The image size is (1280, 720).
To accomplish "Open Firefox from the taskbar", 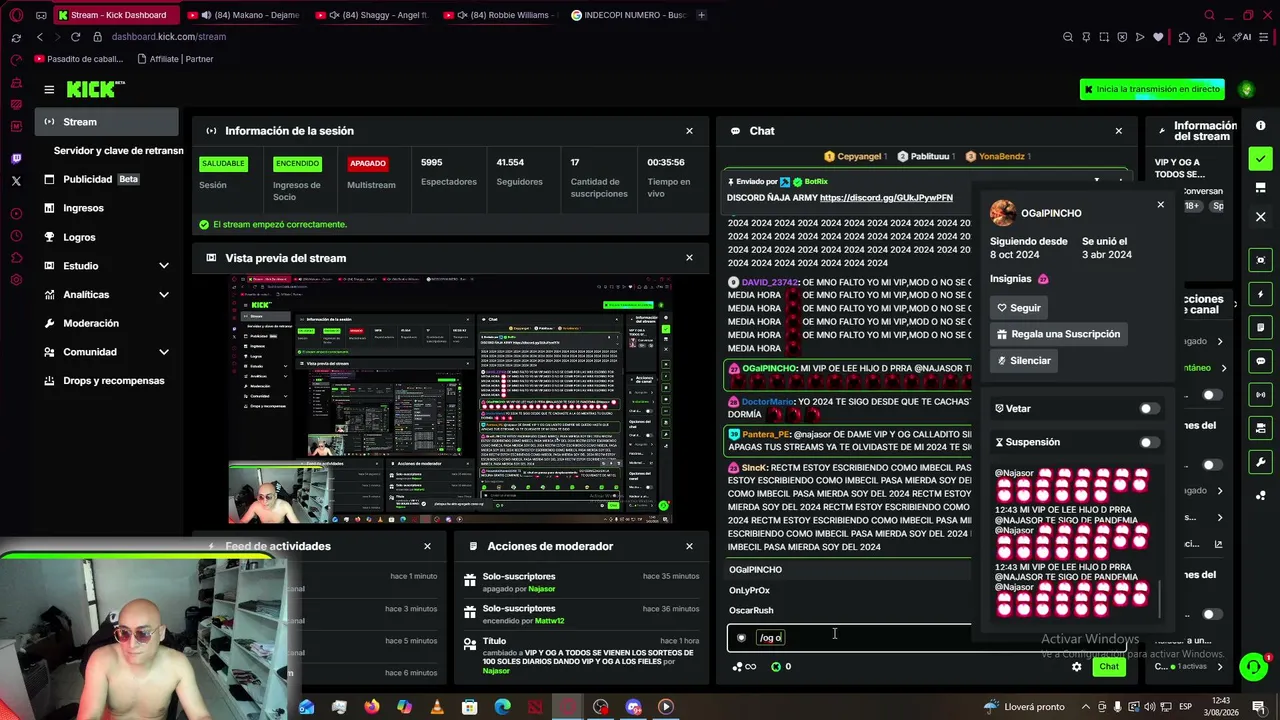I will click(x=372, y=707).
